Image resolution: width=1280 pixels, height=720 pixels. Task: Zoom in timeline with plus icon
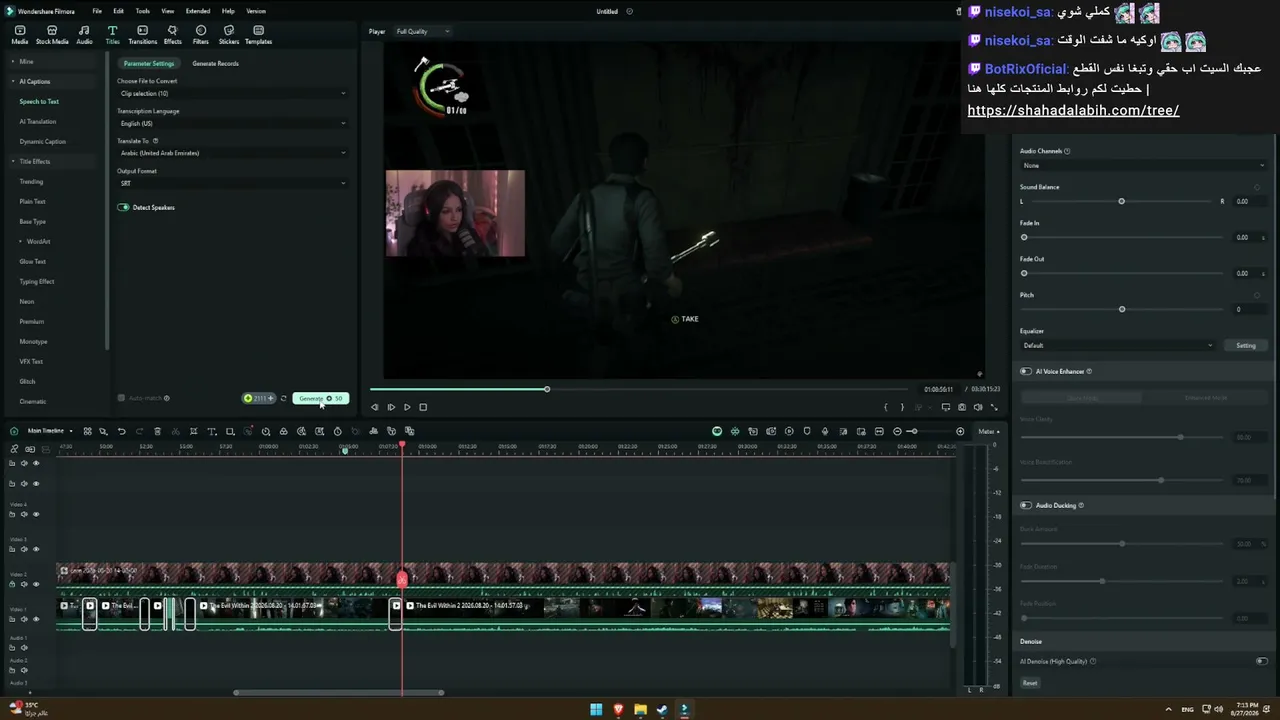click(x=960, y=431)
